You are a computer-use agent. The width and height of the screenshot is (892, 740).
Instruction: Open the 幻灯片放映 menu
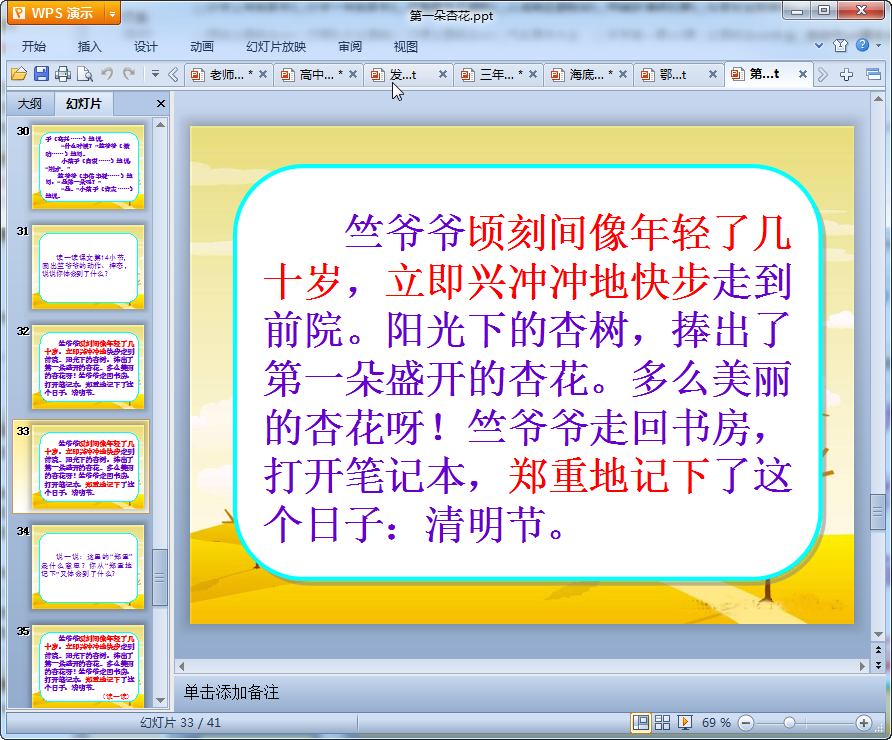click(x=276, y=46)
